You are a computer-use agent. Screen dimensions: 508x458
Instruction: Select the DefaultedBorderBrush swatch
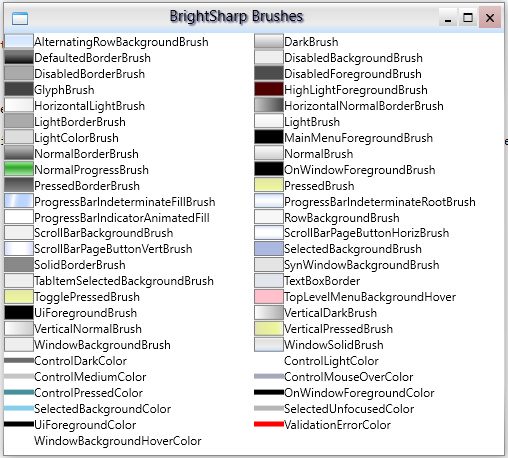point(19,57)
